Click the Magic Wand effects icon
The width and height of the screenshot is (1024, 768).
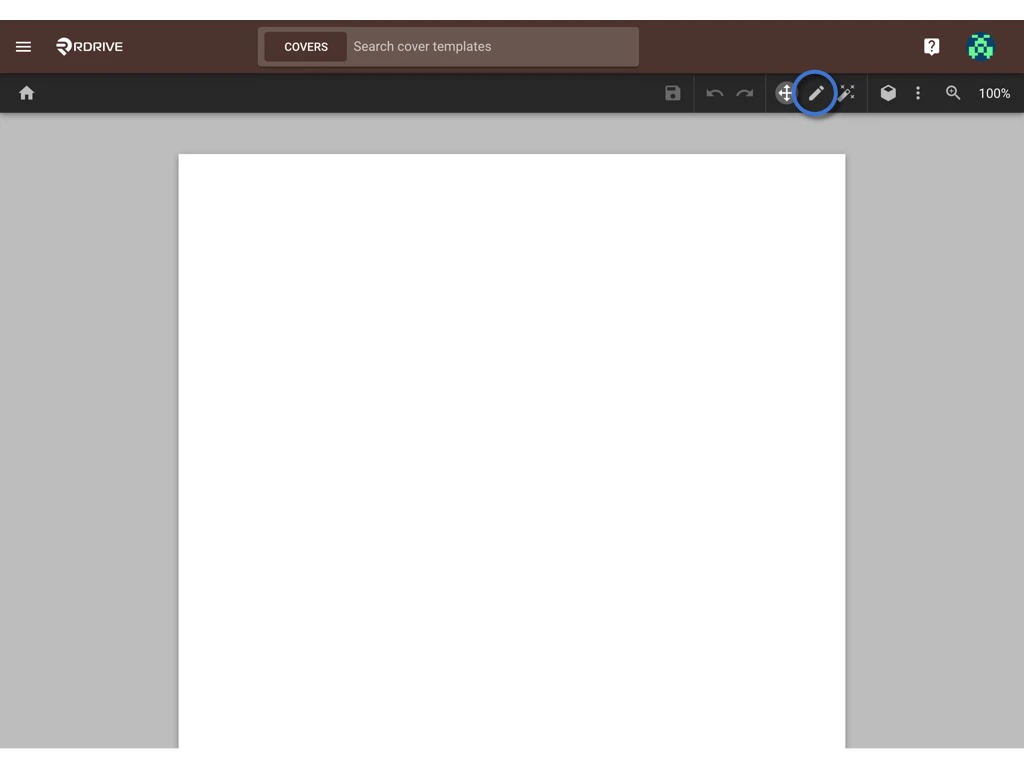pyautogui.click(x=847, y=93)
